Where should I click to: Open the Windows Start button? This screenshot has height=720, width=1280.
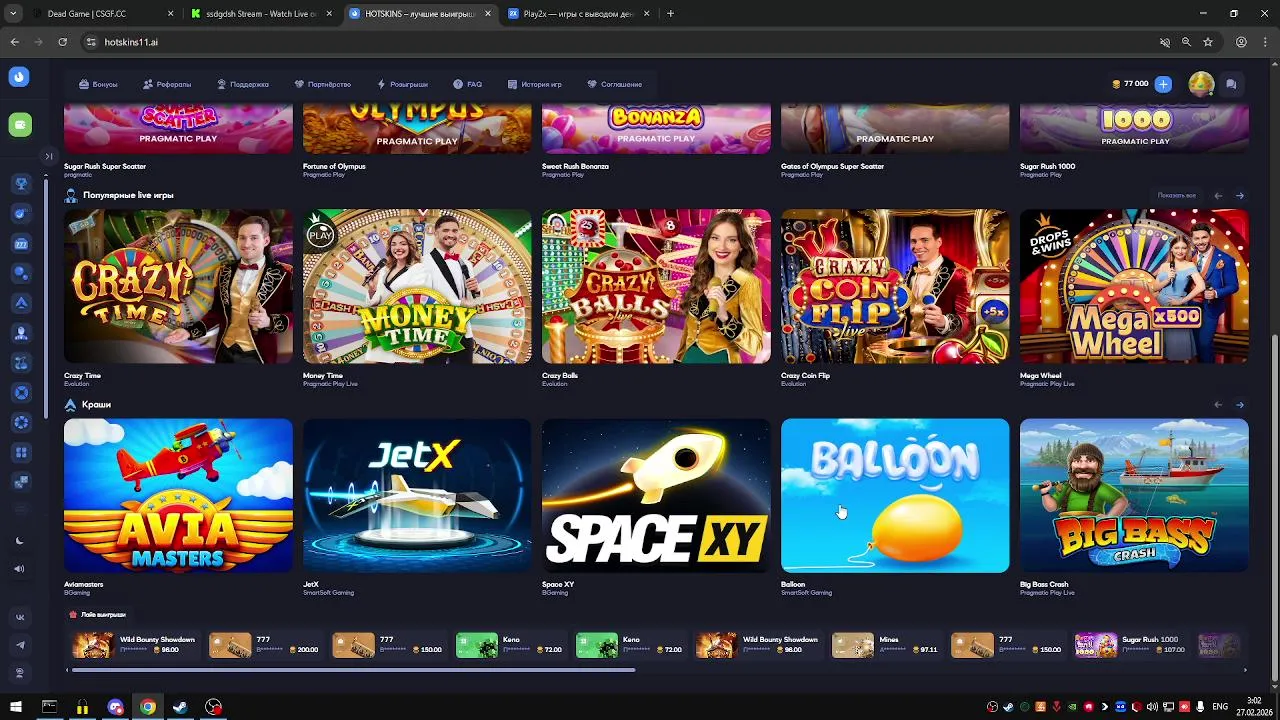click(x=16, y=707)
